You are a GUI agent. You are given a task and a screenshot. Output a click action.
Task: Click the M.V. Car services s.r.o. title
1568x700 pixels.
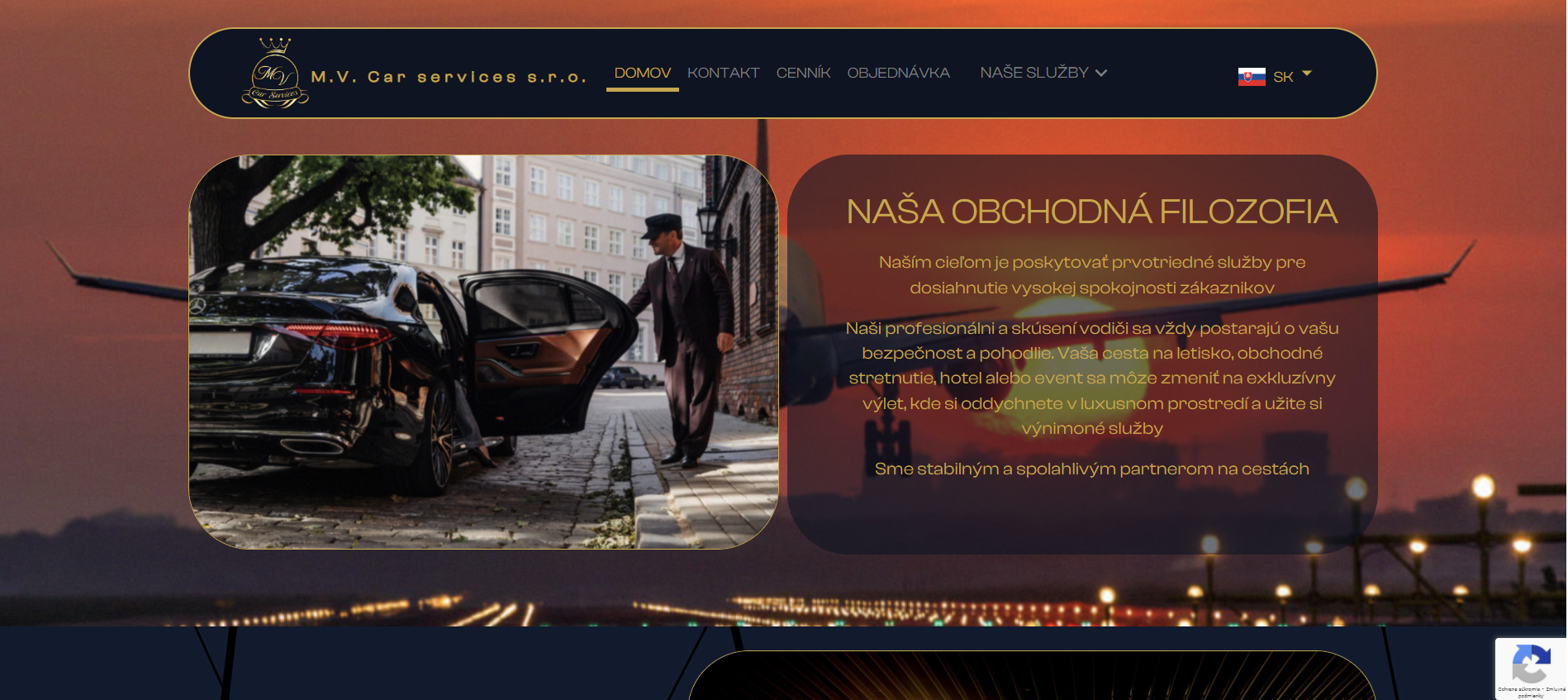tap(449, 77)
